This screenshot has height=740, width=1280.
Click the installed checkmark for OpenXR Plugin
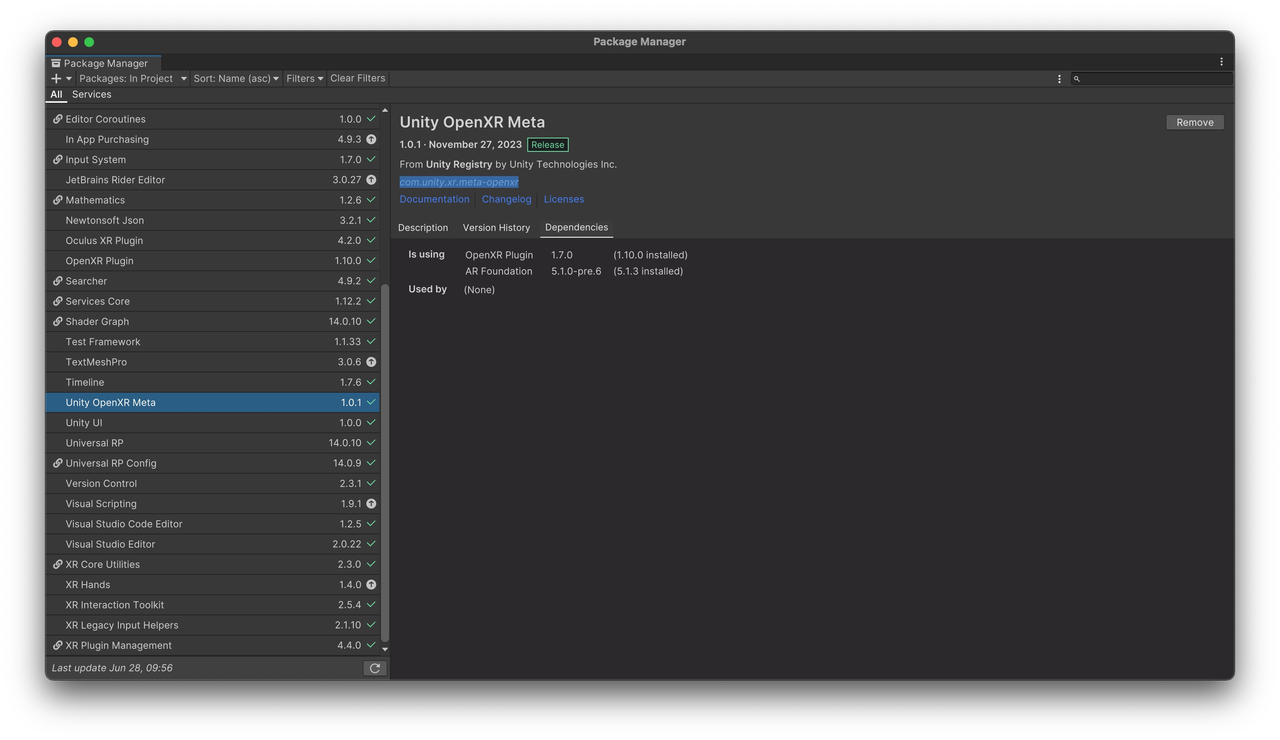(x=371, y=261)
